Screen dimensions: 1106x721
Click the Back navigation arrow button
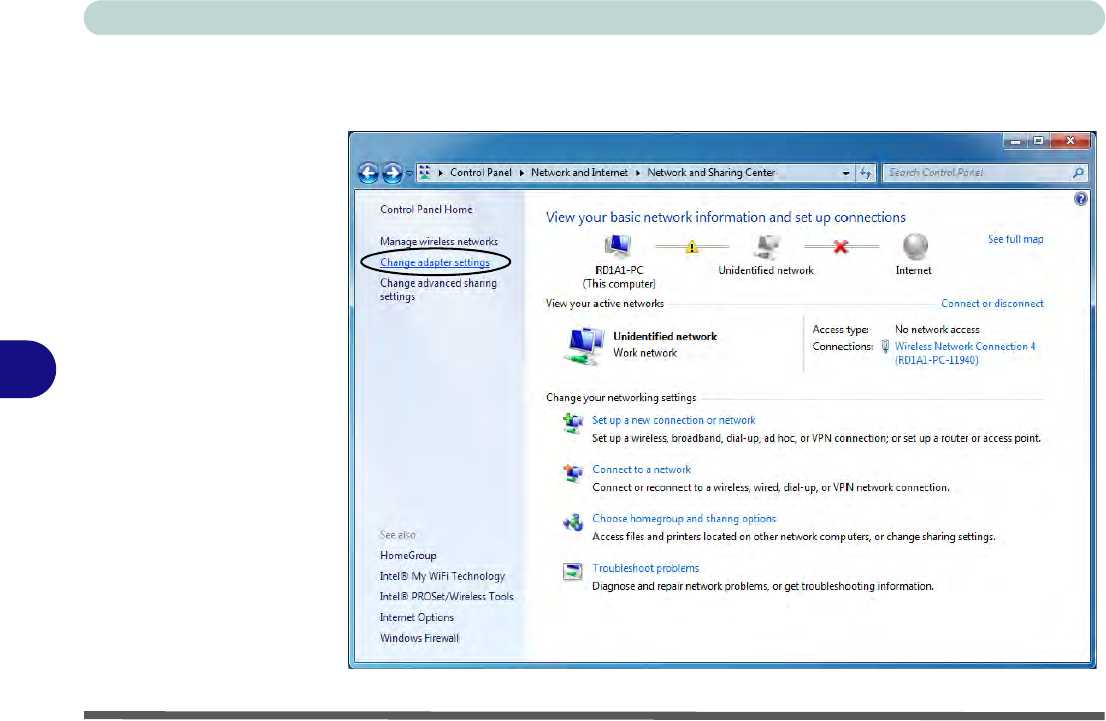[369, 173]
